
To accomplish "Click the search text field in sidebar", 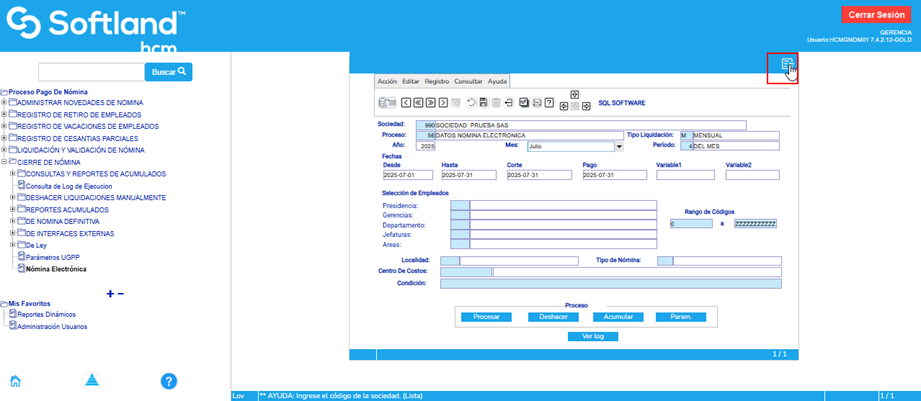I will tap(91, 72).
